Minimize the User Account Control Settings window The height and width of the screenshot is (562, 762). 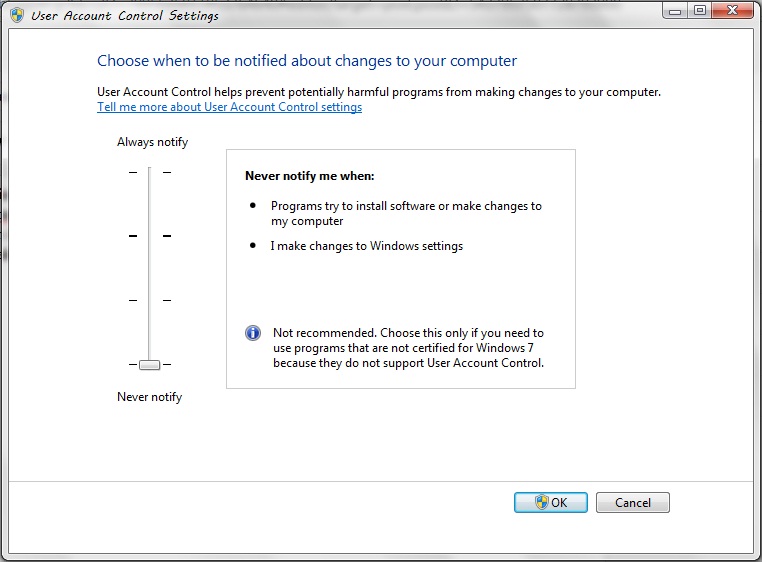[x=675, y=11]
